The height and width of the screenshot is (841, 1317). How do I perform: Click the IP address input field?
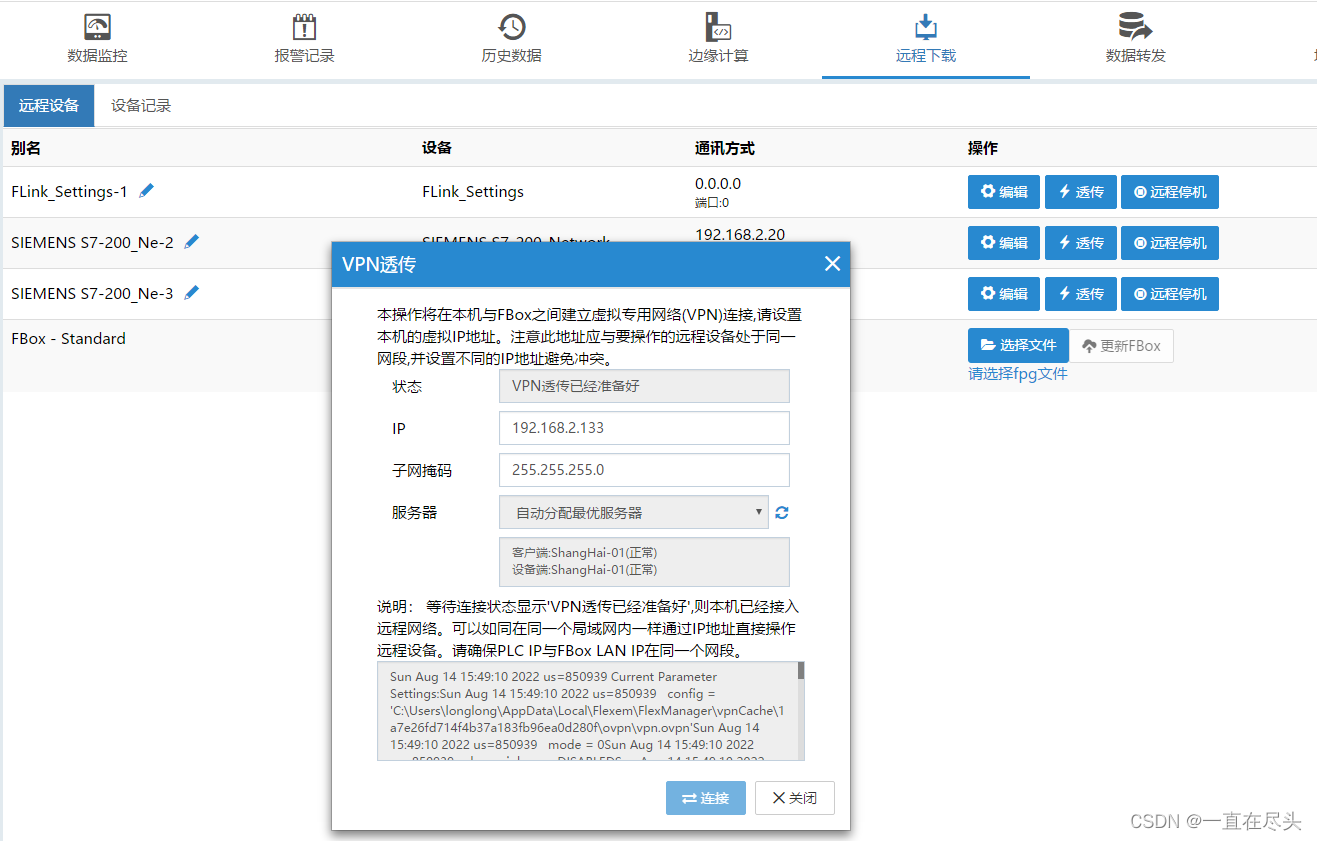coord(644,428)
